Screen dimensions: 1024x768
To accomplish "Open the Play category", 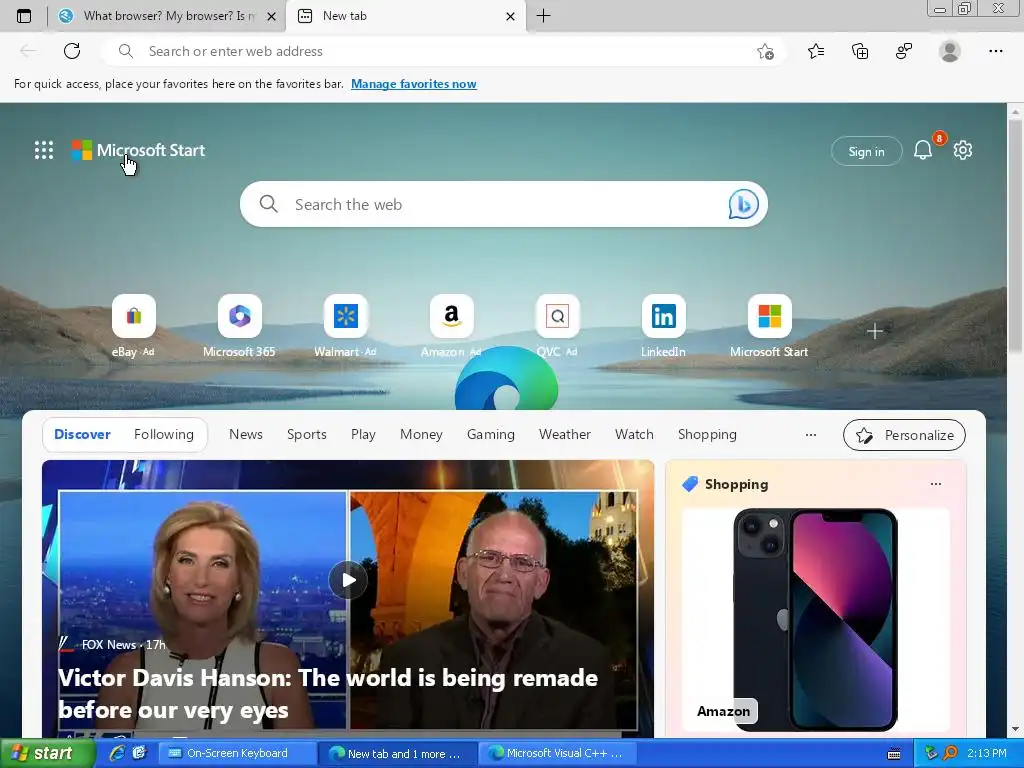I will pos(363,434).
